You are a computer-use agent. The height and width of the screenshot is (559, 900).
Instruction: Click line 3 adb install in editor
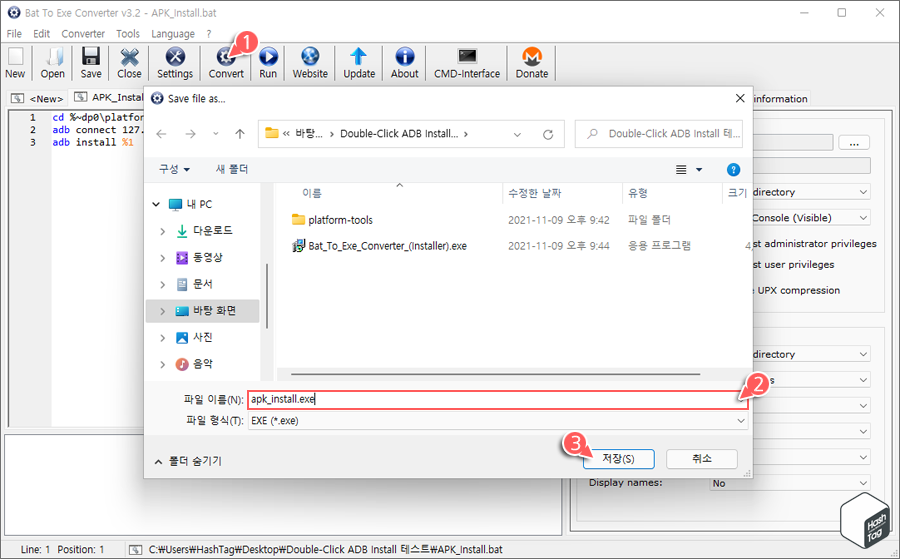point(92,142)
